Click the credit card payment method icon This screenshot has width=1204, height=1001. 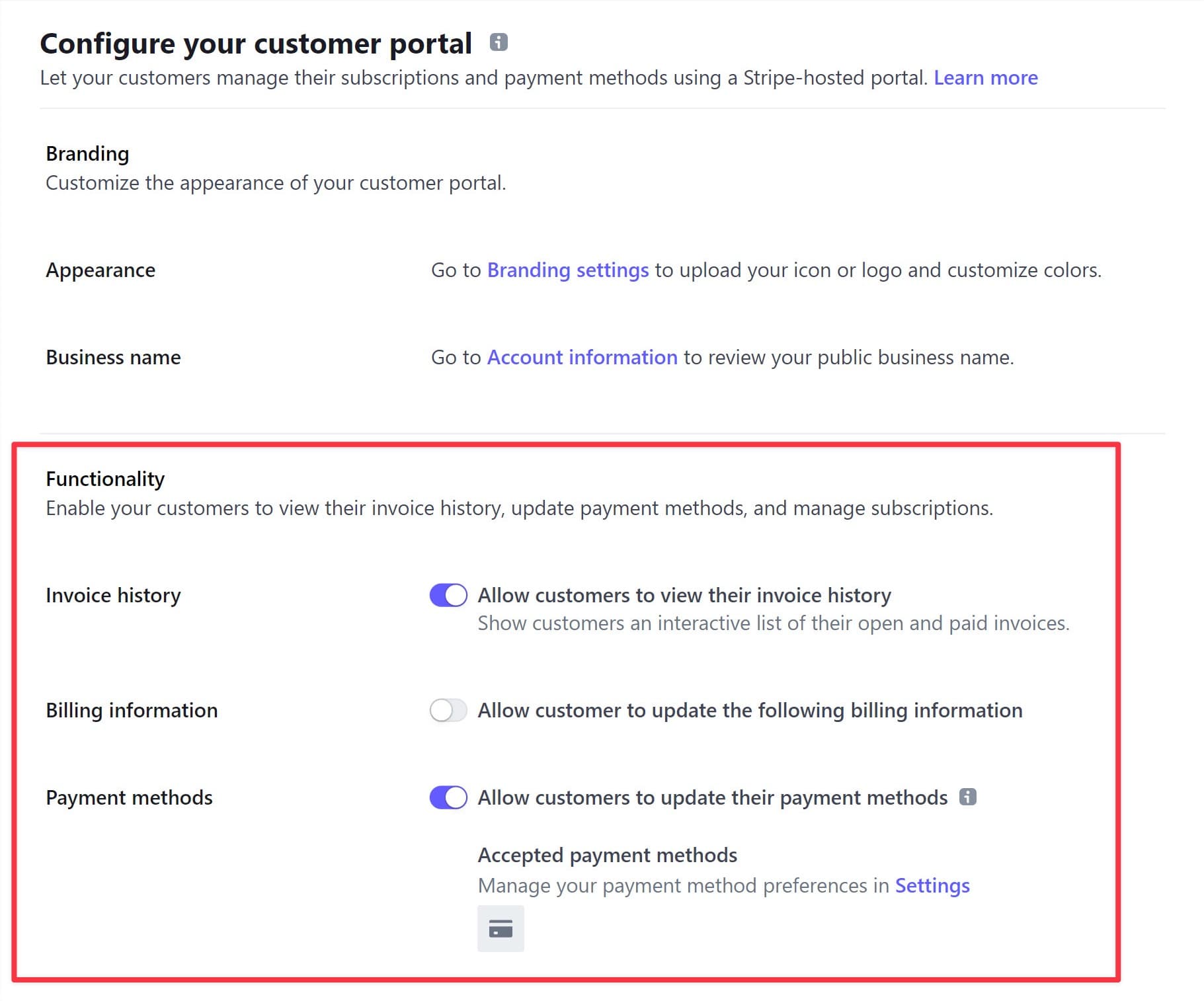[501, 928]
